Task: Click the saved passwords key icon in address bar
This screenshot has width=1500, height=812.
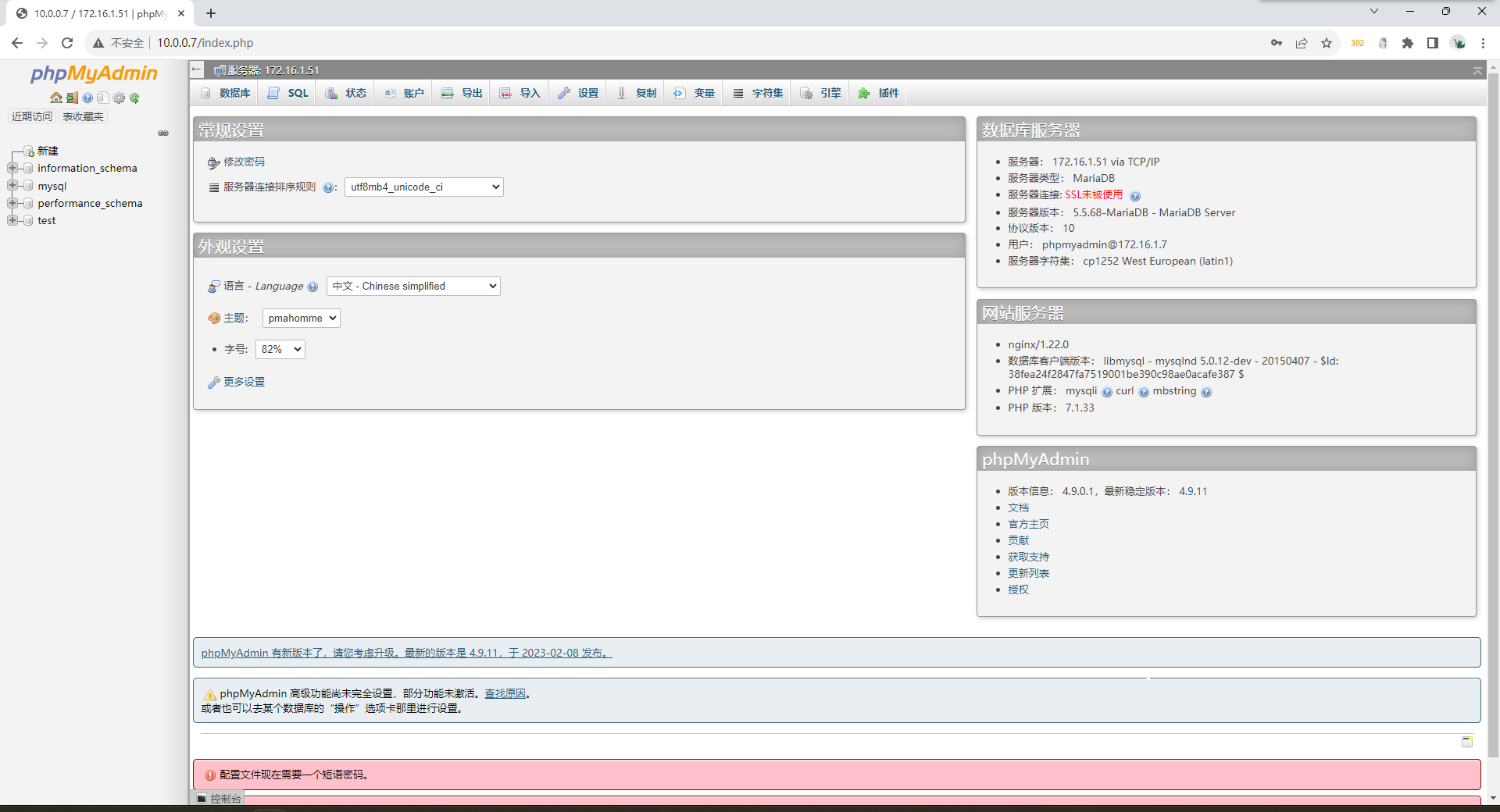Action: (x=1277, y=43)
